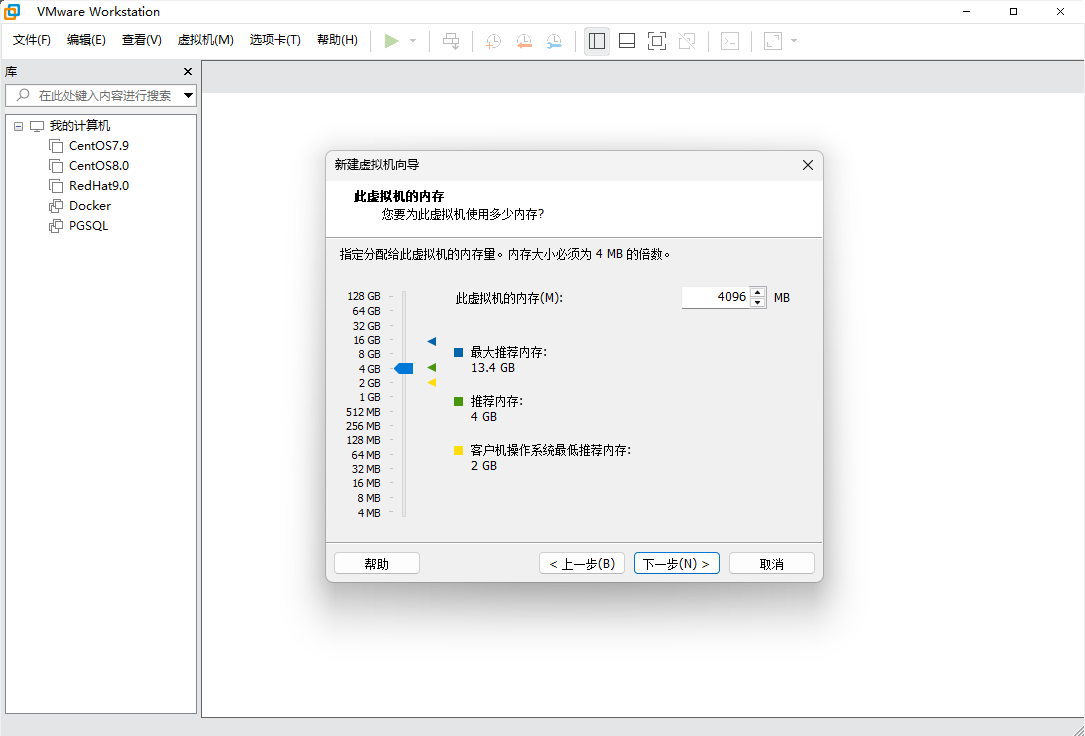The image size is (1085, 736).
Task: Select the CentOS7.9 virtual machine
Action: [x=99, y=146]
